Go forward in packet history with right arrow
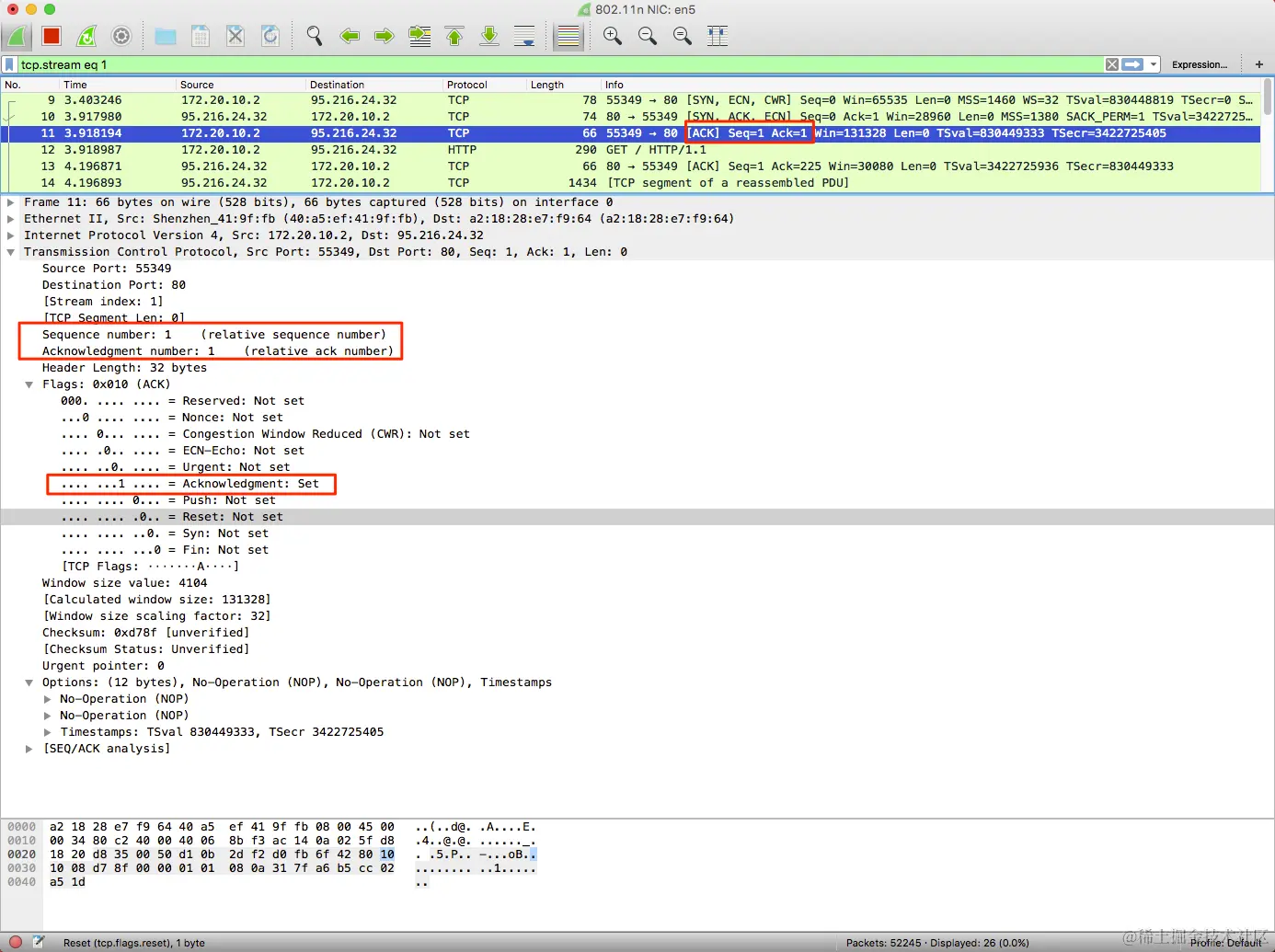 385,36
